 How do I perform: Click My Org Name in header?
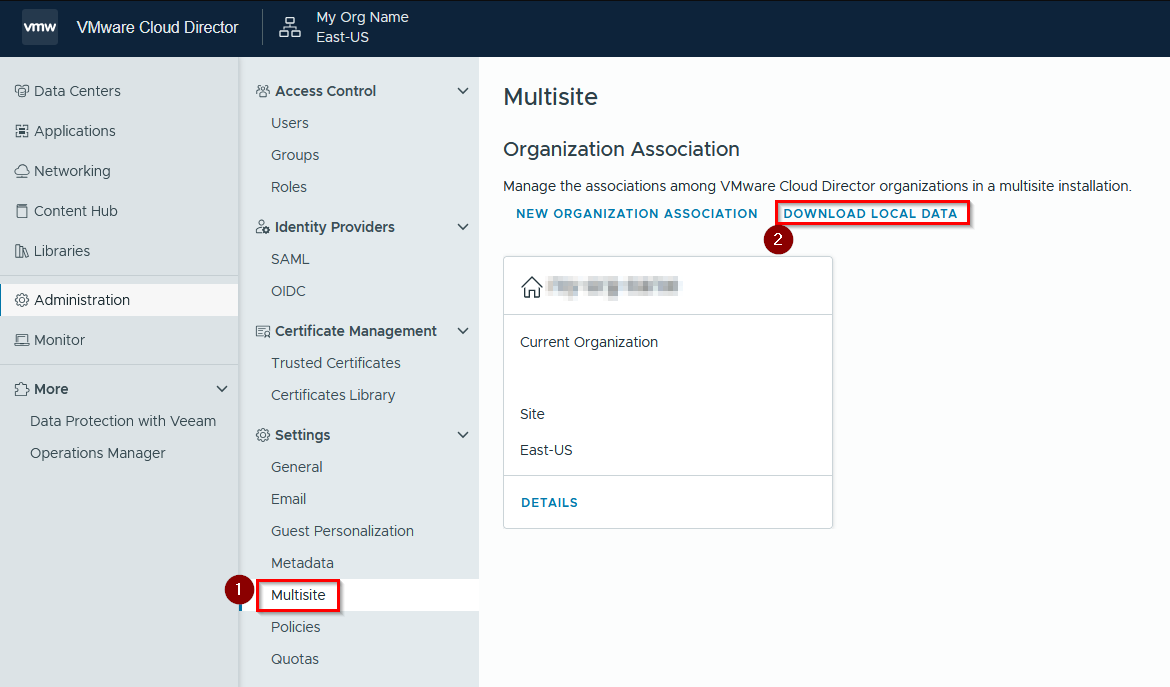click(362, 17)
